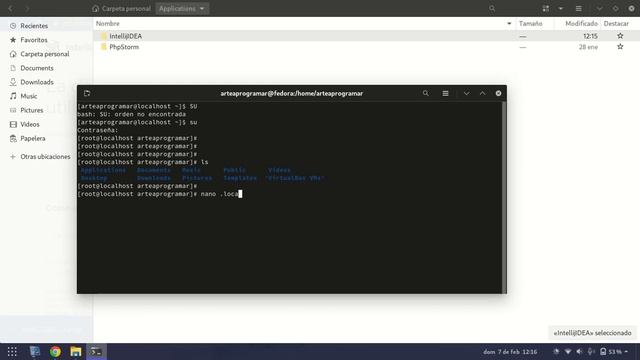The height and width of the screenshot is (360, 640).
Task: Open Downloads in sidebar
Action: pyautogui.click(x=37, y=82)
